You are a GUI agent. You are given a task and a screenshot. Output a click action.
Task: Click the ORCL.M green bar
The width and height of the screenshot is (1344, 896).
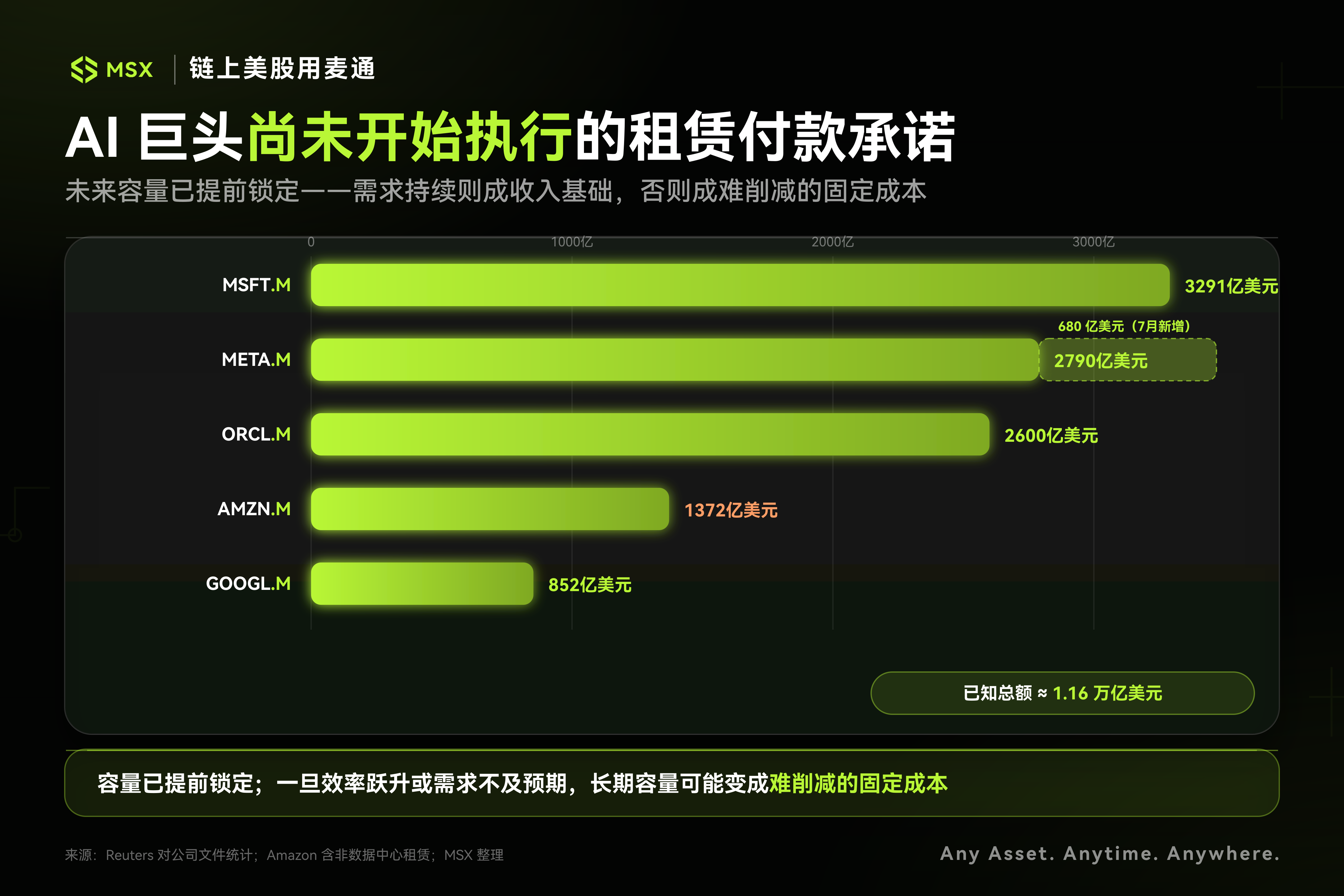coord(650,434)
